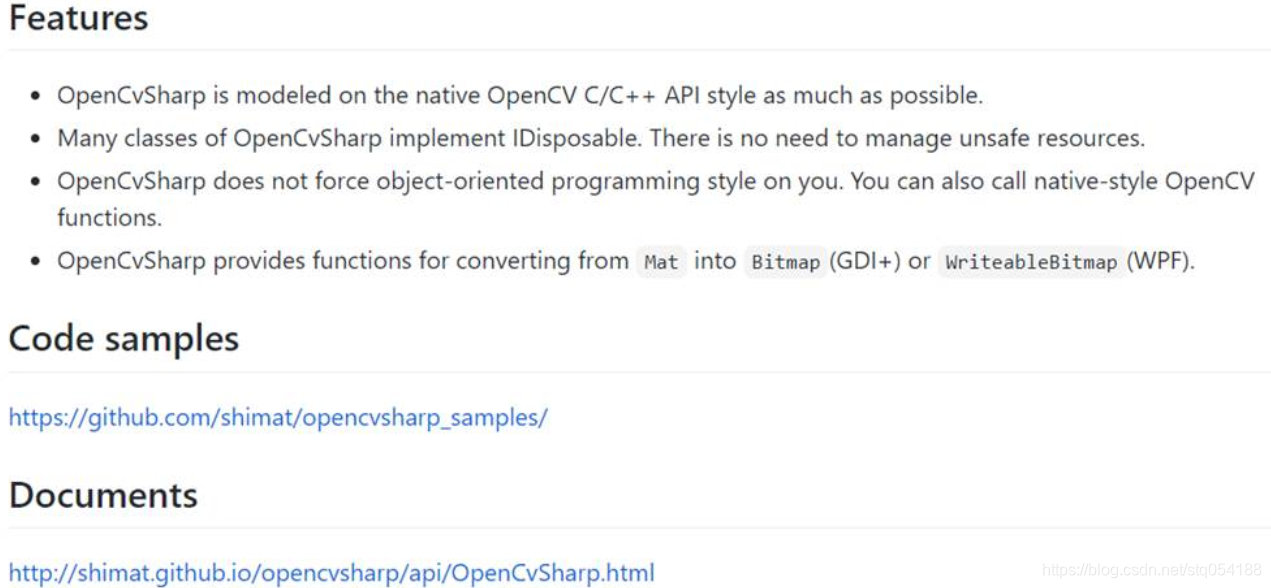This screenshot has height=588, width=1271.
Task: Click the wrapped word 'functions.' under third bullet
Action: [109, 217]
